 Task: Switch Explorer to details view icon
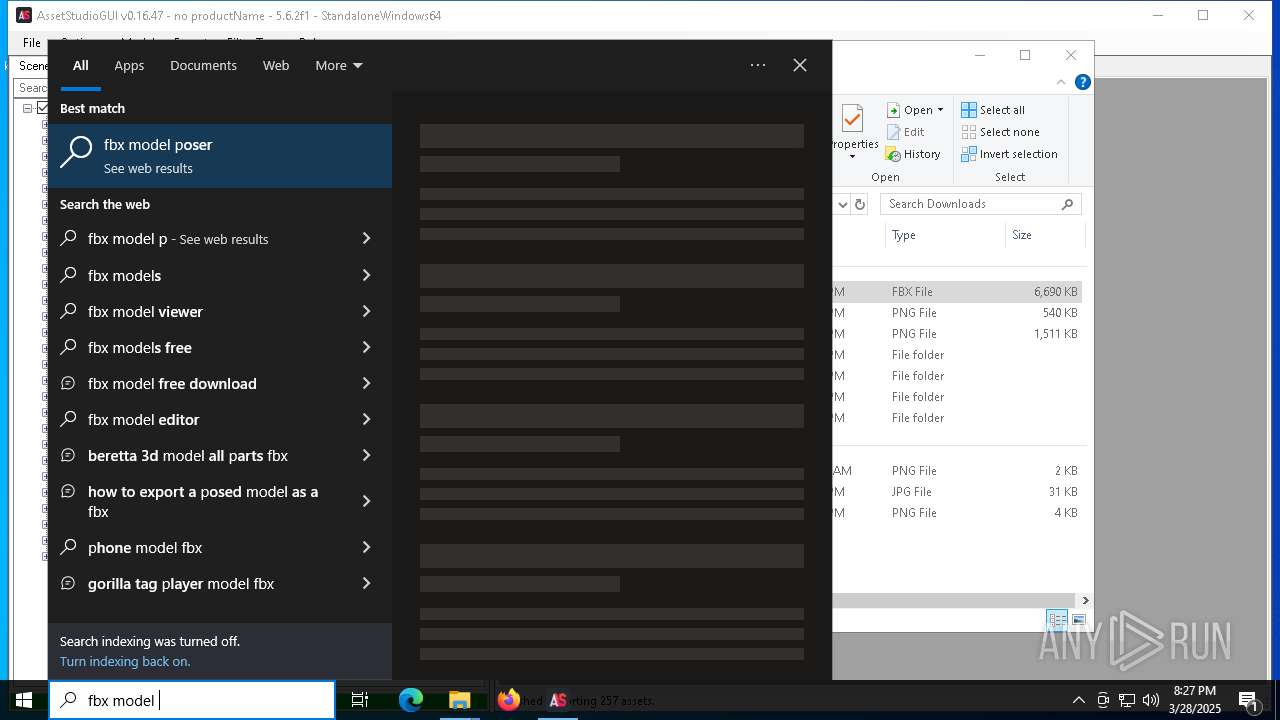(1057, 620)
